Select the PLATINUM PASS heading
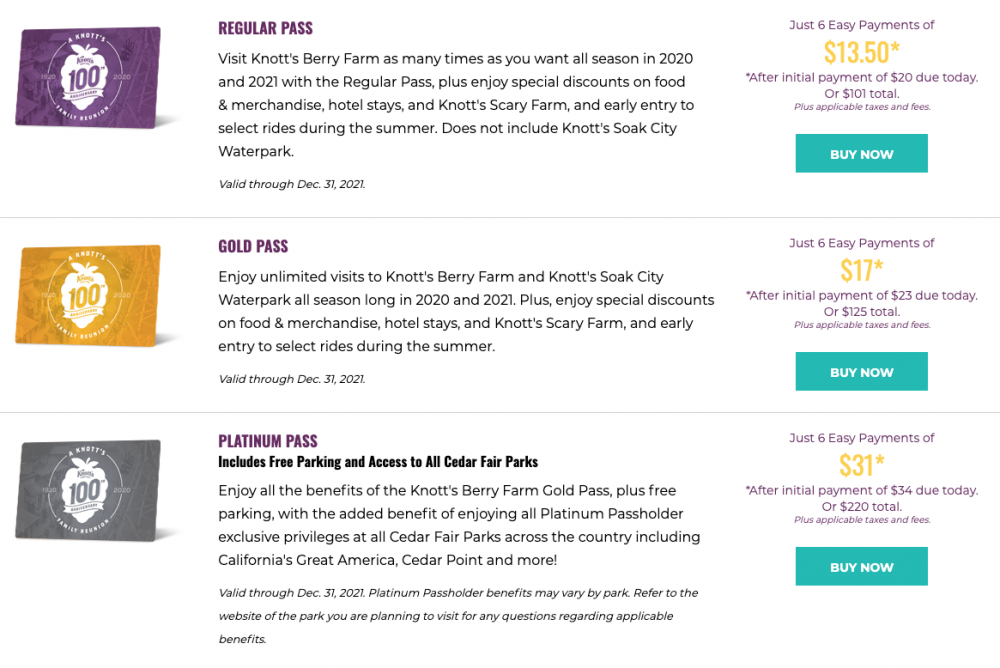 tap(268, 441)
